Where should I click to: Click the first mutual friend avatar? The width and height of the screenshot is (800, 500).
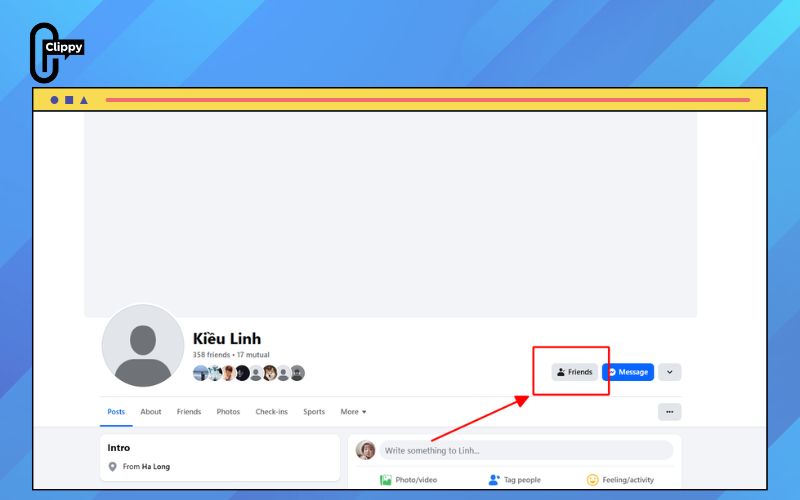(201, 373)
